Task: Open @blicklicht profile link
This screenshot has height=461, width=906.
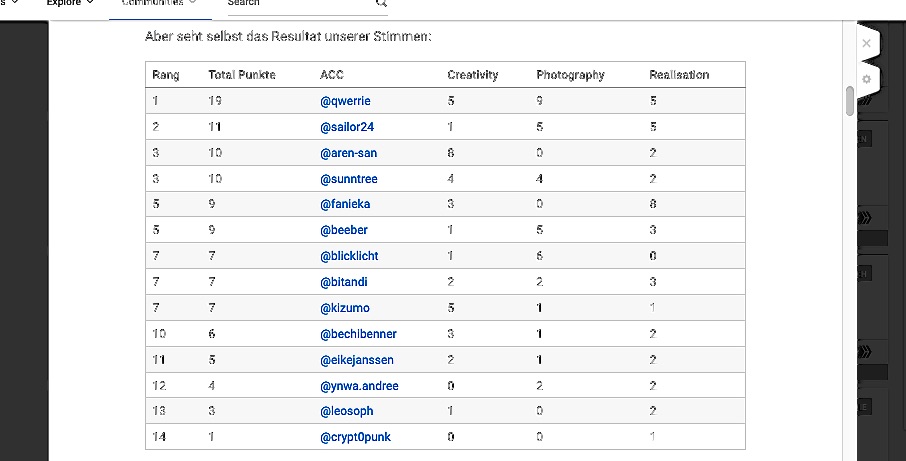Action: (349, 256)
